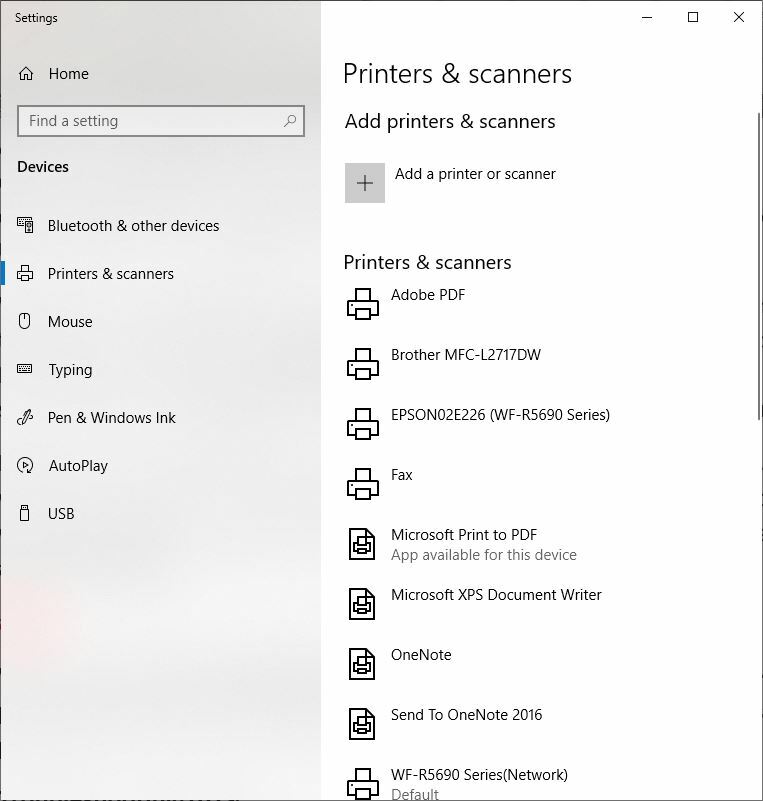Click Add a printer or scanner label
This screenshot has height=801, width=763.
(x=475, y=174)
